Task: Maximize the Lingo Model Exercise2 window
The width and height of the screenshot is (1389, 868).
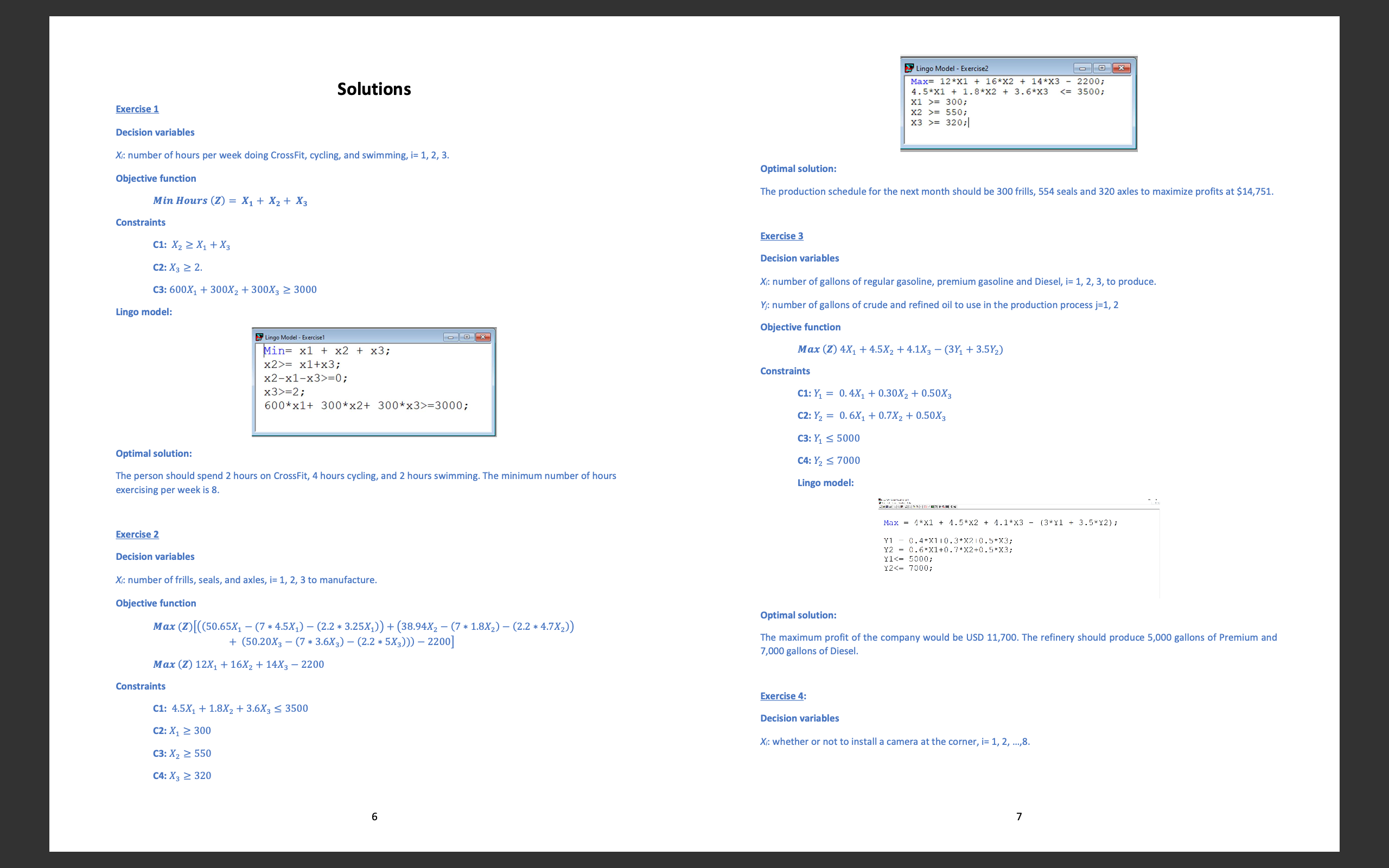Action: tap(1101, 68)
